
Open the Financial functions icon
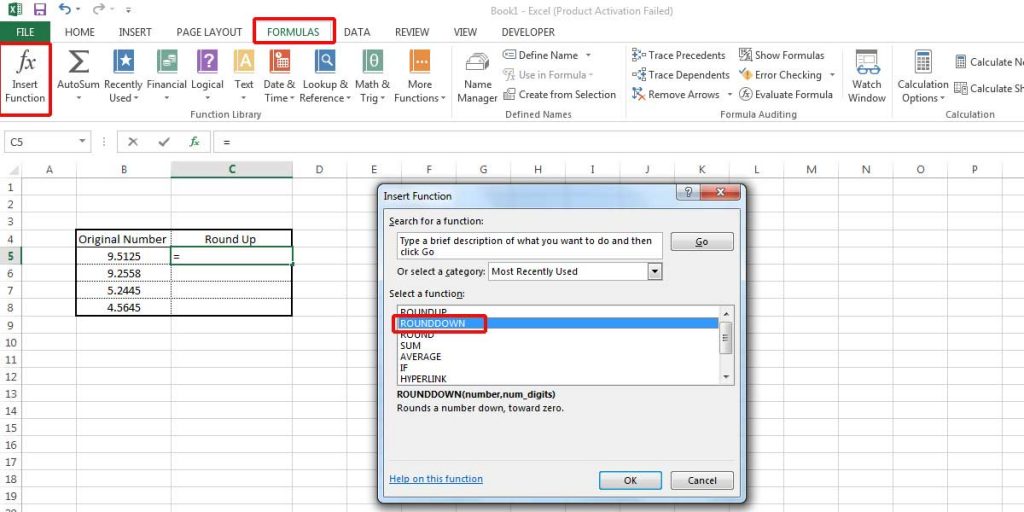[167, 61]
